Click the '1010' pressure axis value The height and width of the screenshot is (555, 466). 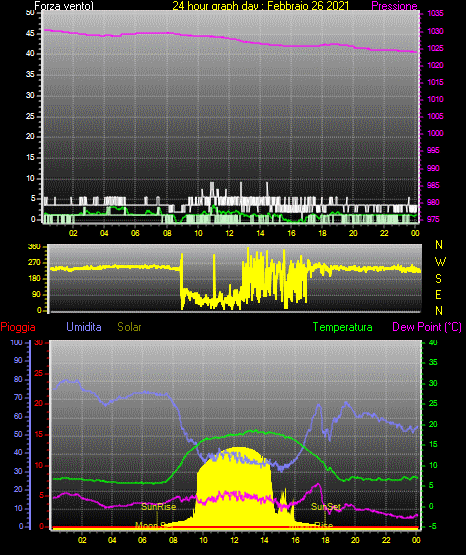[x=435, y=99]
